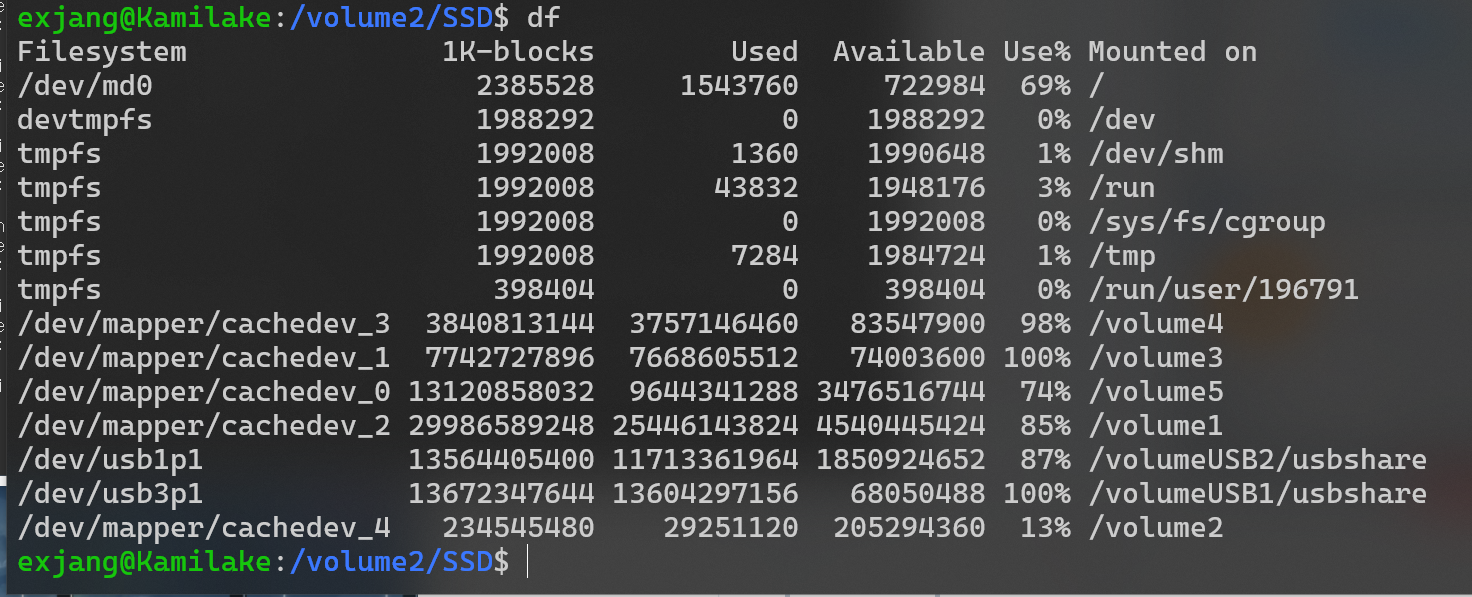Click the available value 4540445424
Viewport: 1472px width, 597px height.
click(x=901, y=426)
